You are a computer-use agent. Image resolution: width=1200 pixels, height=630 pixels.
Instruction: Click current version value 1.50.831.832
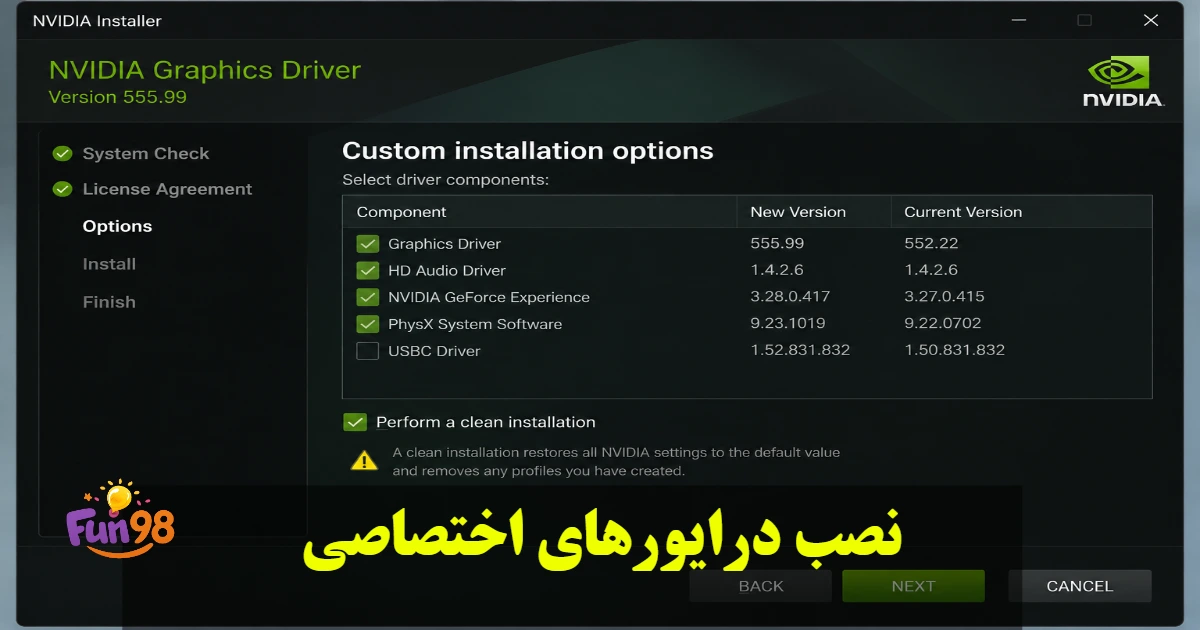[954, 351]
